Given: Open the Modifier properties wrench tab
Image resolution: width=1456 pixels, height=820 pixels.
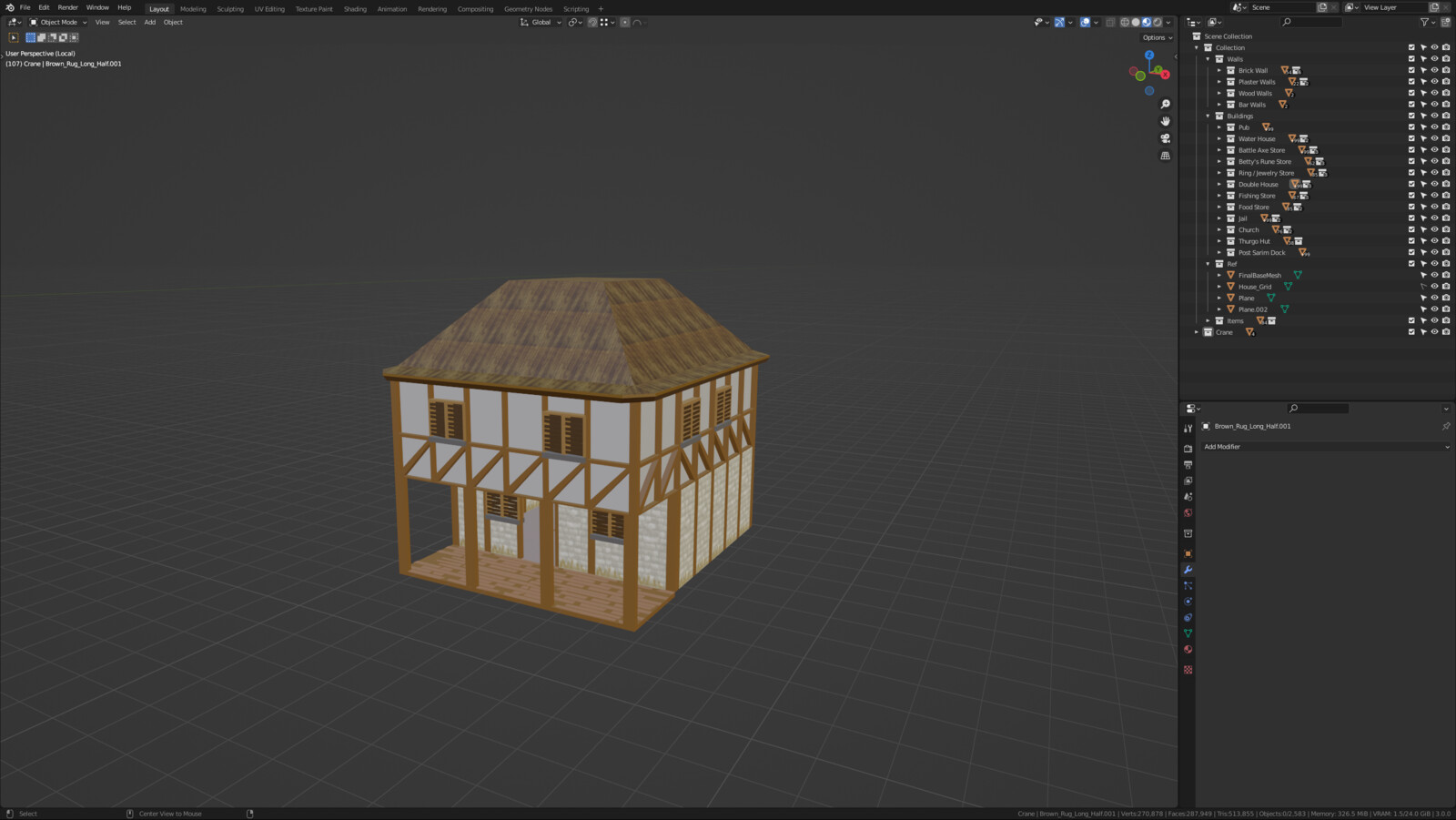Looking at the screenshot, I should point(1188,570).
